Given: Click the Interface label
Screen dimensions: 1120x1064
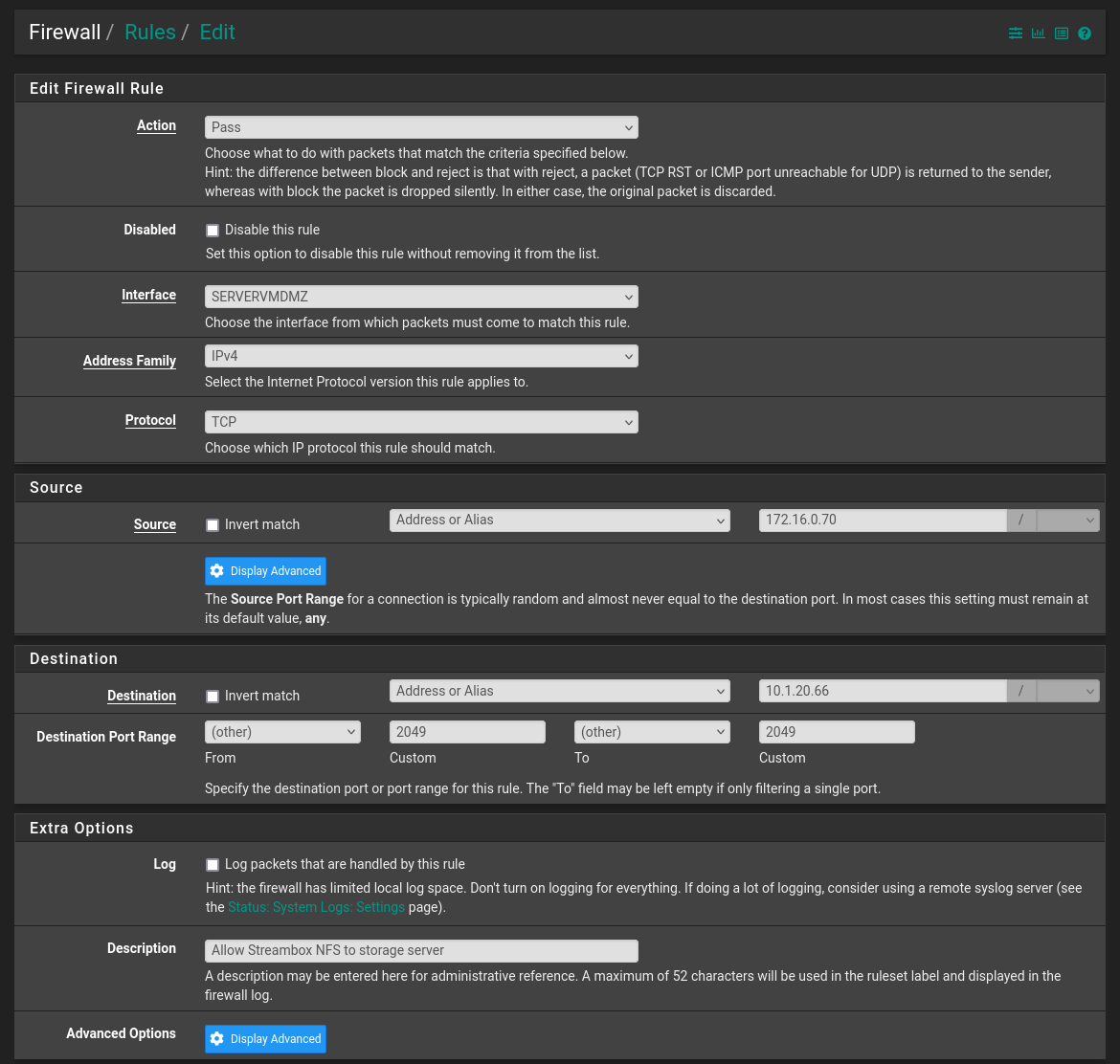Looking at the screenshot, I should click(x=148, y=295).
